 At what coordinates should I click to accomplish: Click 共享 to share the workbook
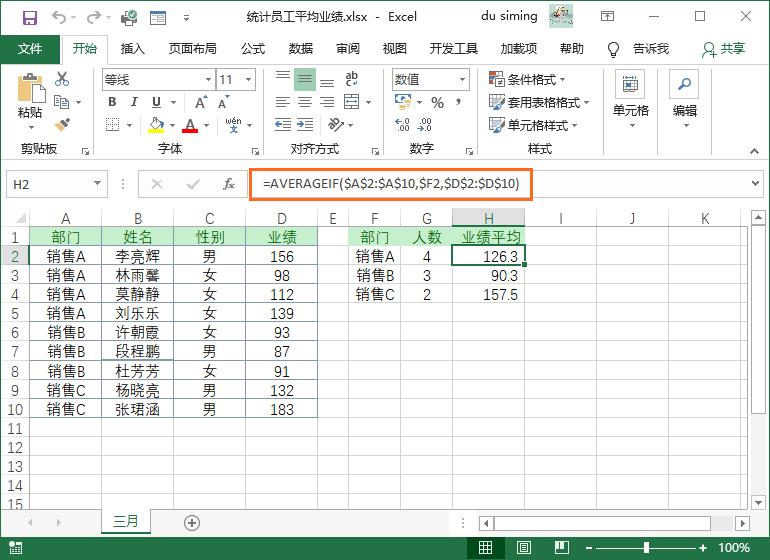[724, 49]
